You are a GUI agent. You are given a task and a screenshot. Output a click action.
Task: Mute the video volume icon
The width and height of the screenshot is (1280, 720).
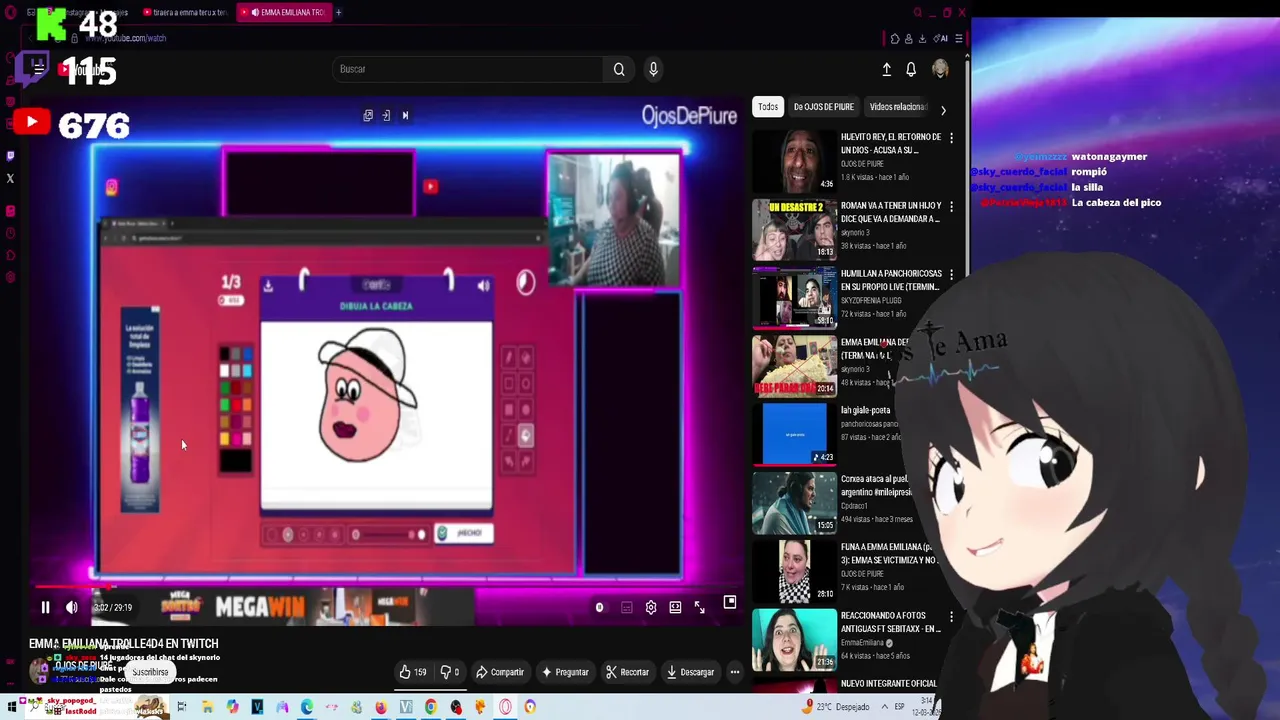(72, 607)
